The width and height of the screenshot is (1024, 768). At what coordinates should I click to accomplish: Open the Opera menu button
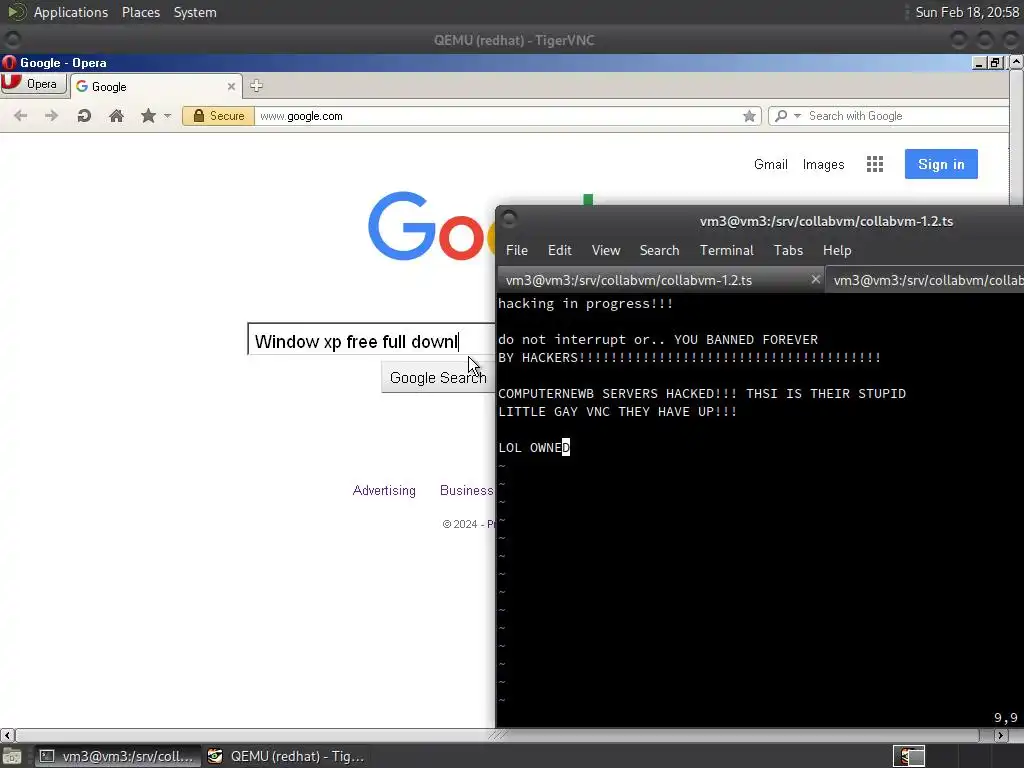coord(33,84)
